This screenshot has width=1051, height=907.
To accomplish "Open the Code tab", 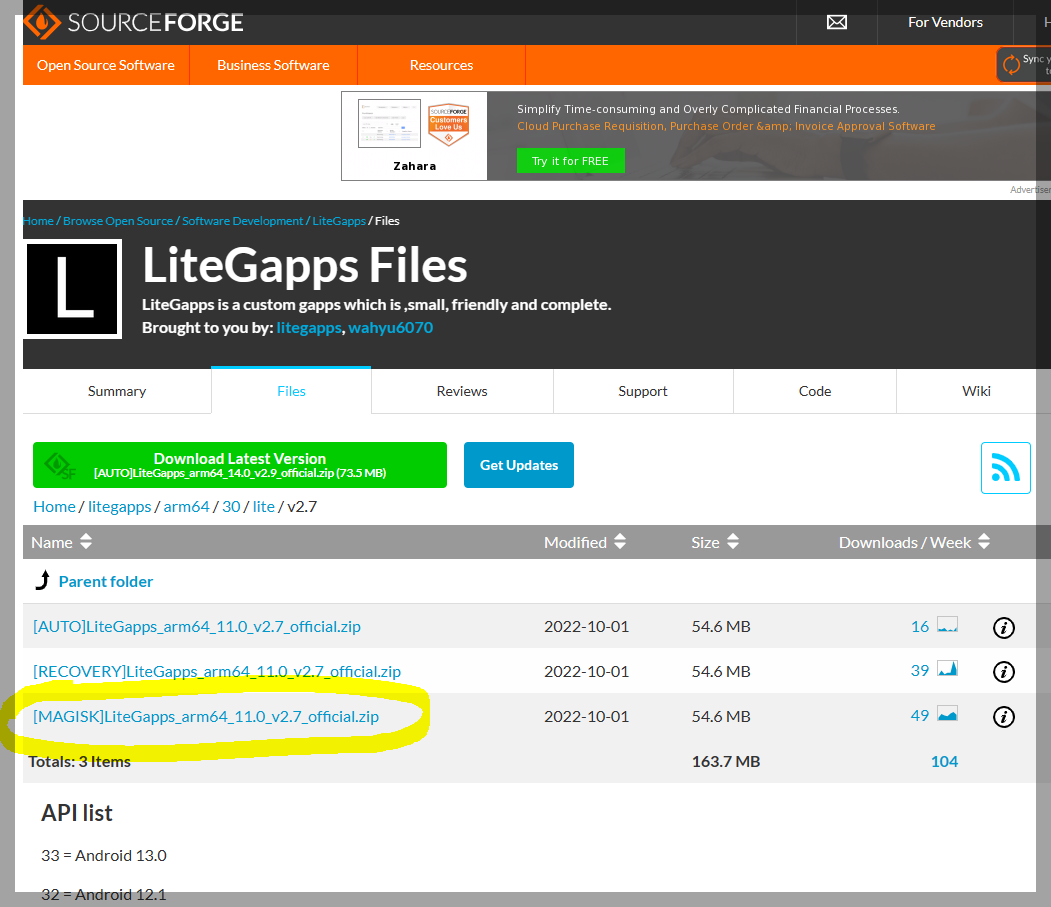I will pyautogui.click(x=815, y=391).
